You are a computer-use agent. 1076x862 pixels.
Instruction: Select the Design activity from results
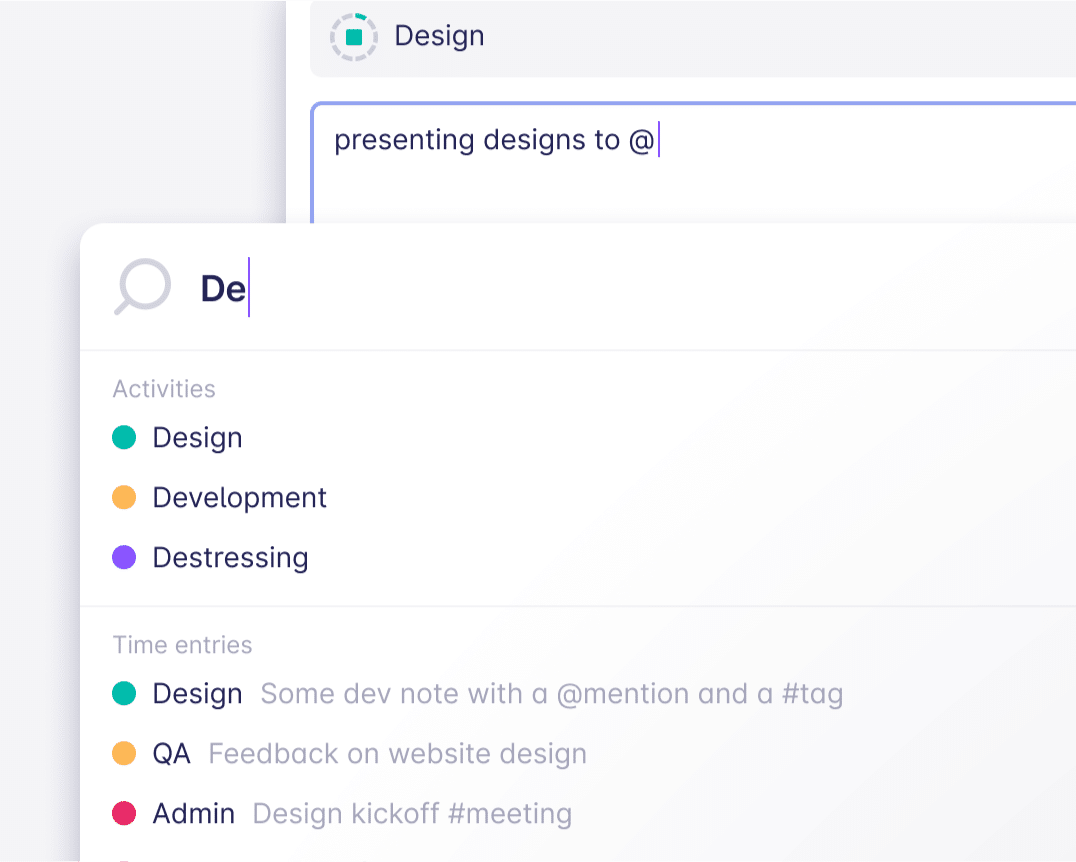197,438
